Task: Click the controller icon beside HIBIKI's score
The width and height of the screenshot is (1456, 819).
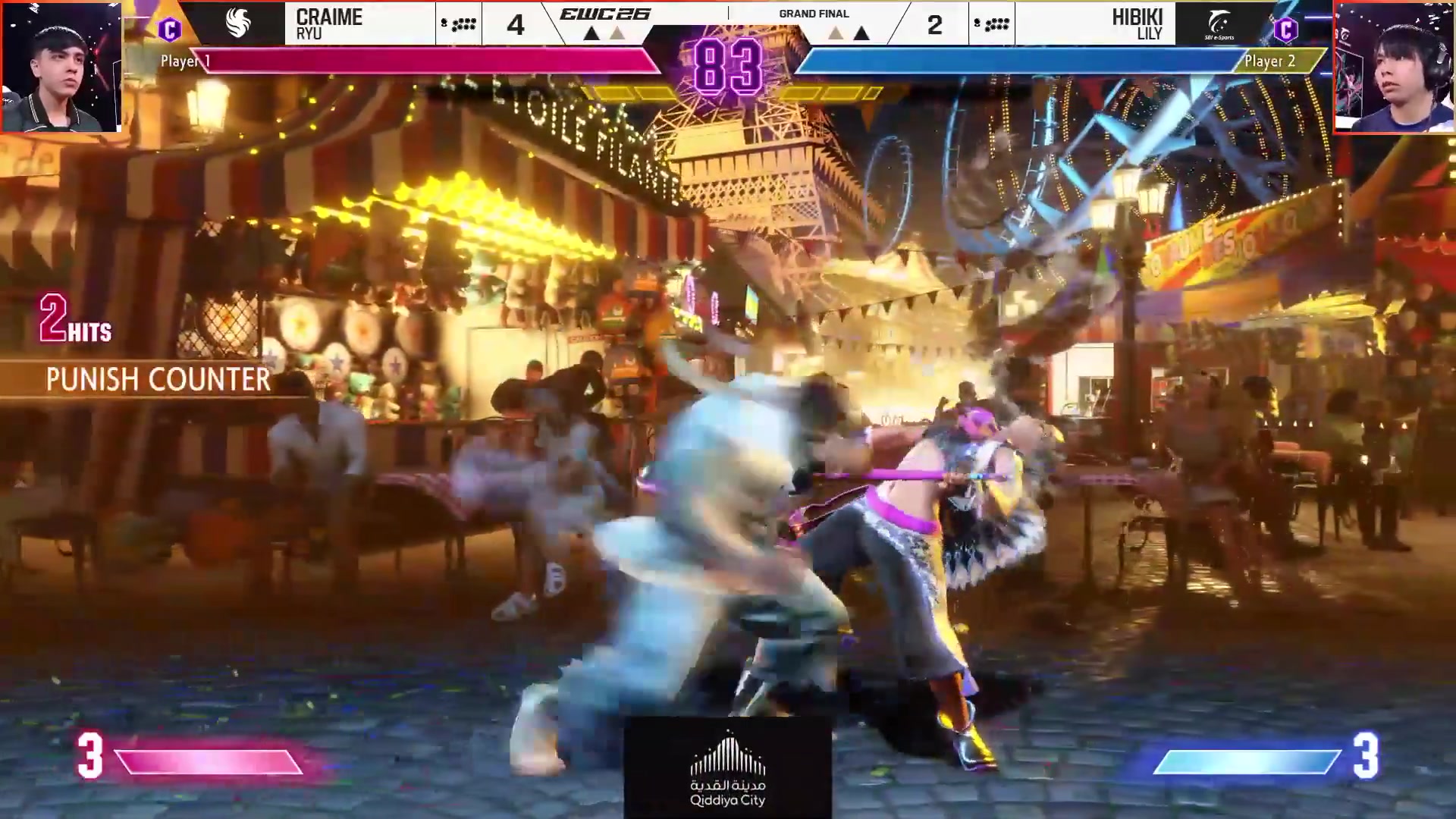Action: (x=991, y=24)
